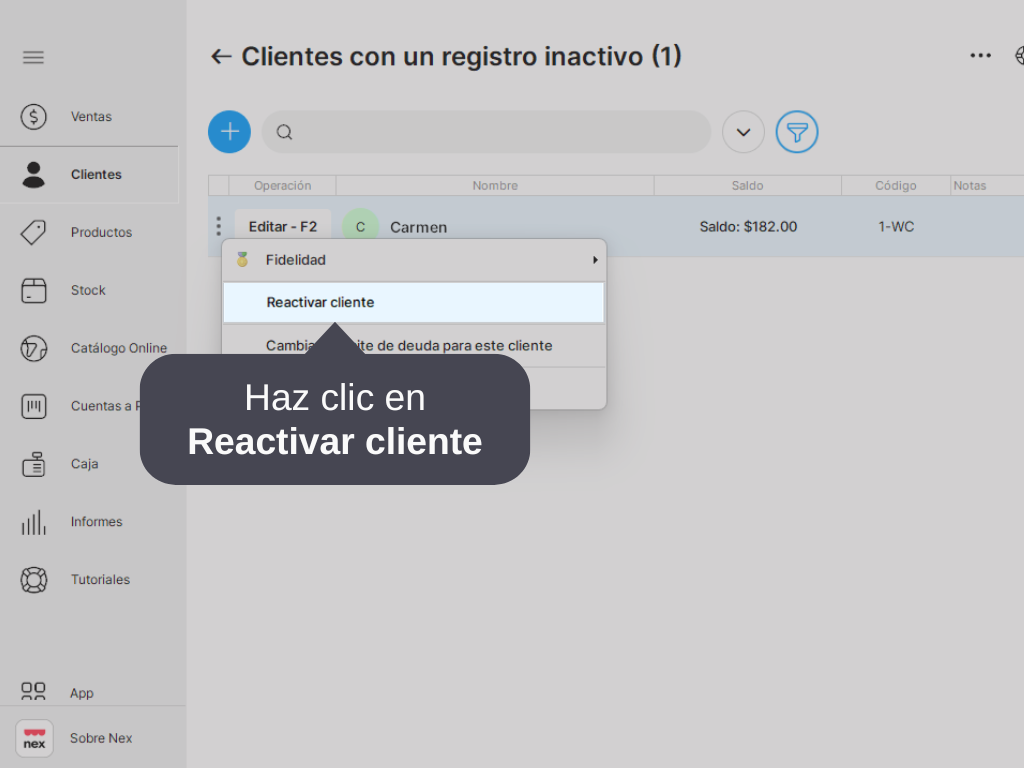Click the page title Clientes con un registro inactivo
The image size is (1024, 768).
pyautogui.click(x=462, y=57)
